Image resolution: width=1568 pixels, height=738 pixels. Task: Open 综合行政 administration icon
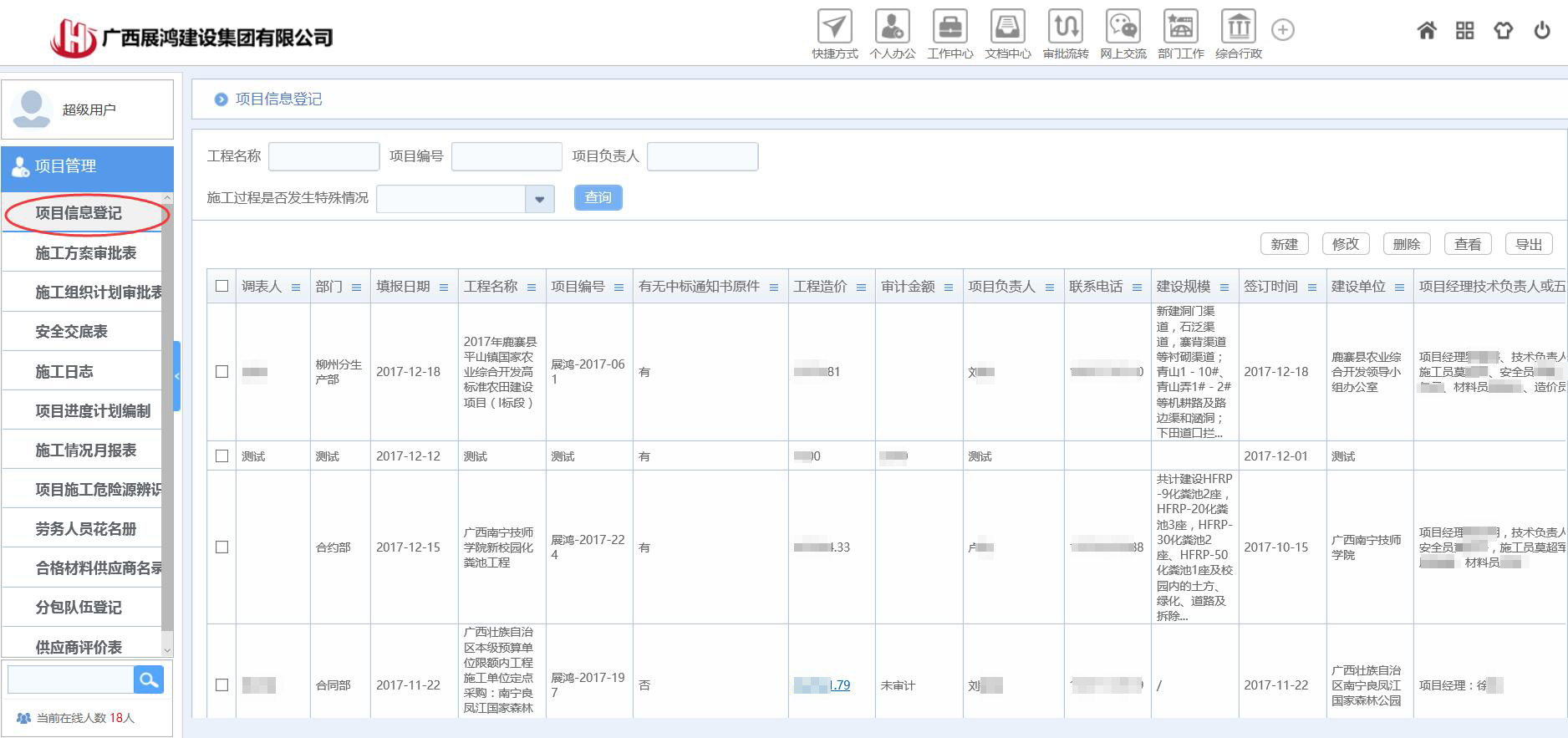(1238, 28)
